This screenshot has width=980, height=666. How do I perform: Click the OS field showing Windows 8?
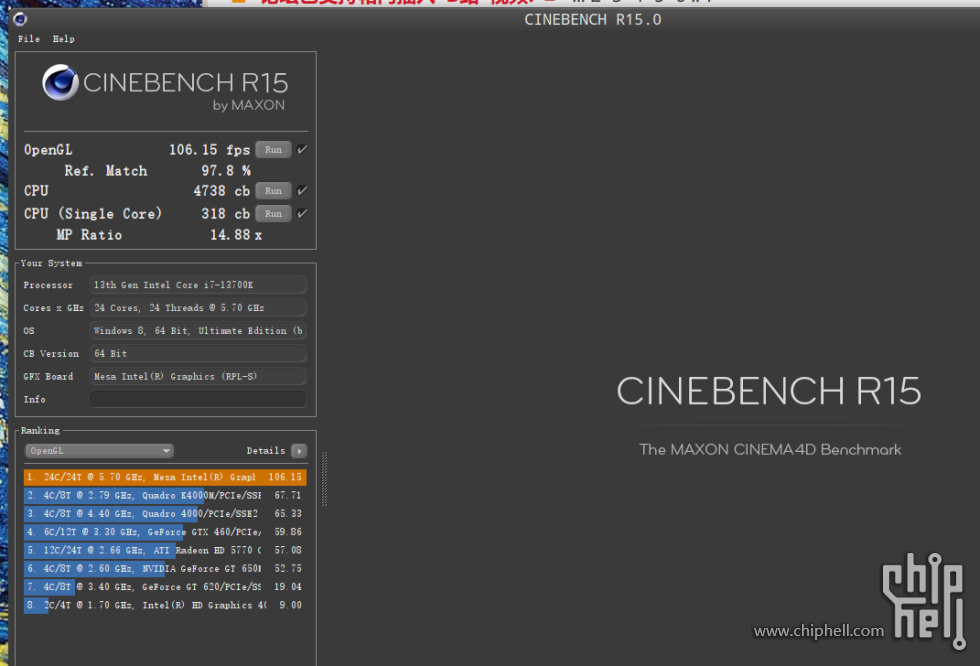[x=198, y=331]
